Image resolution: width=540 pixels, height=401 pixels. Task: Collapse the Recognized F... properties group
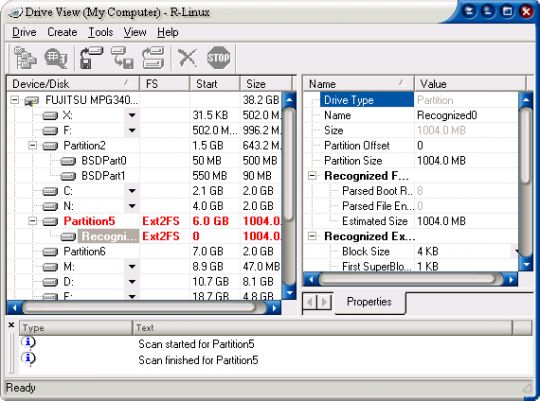pos(312,176)
